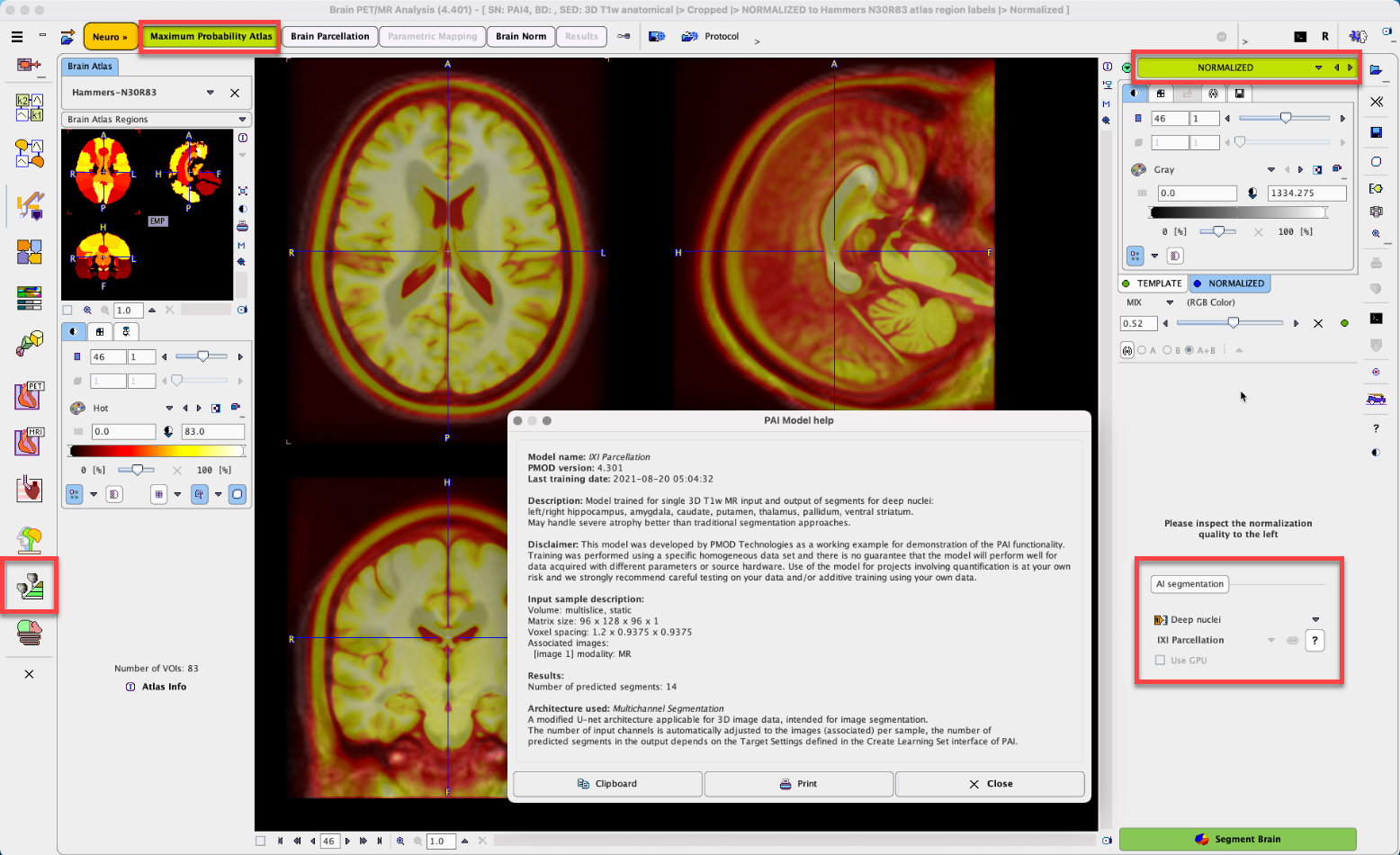
Task: Click the print icon beside the atlas viewer
Action: 242,227
